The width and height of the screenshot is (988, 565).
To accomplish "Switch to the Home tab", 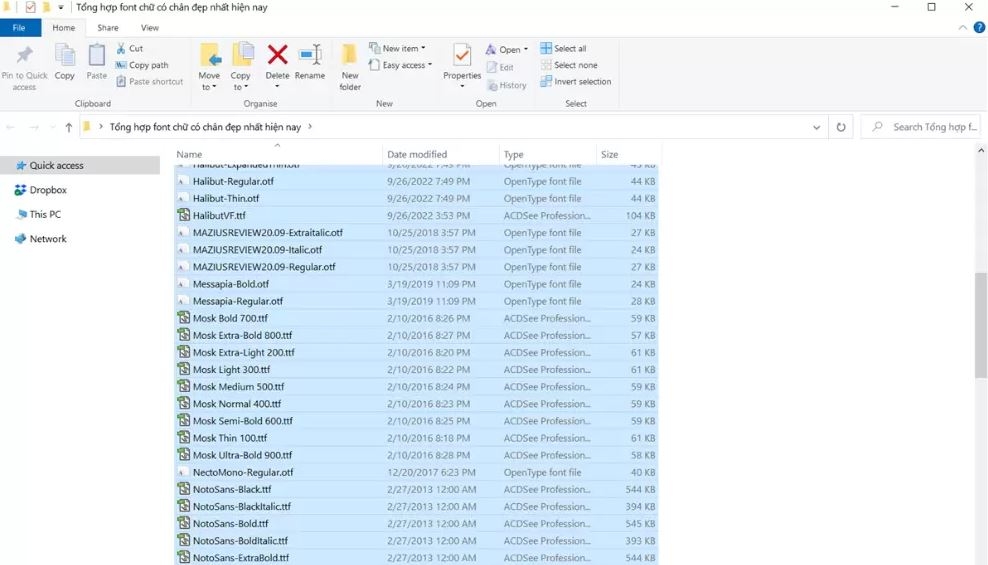I will coord(64,28).
